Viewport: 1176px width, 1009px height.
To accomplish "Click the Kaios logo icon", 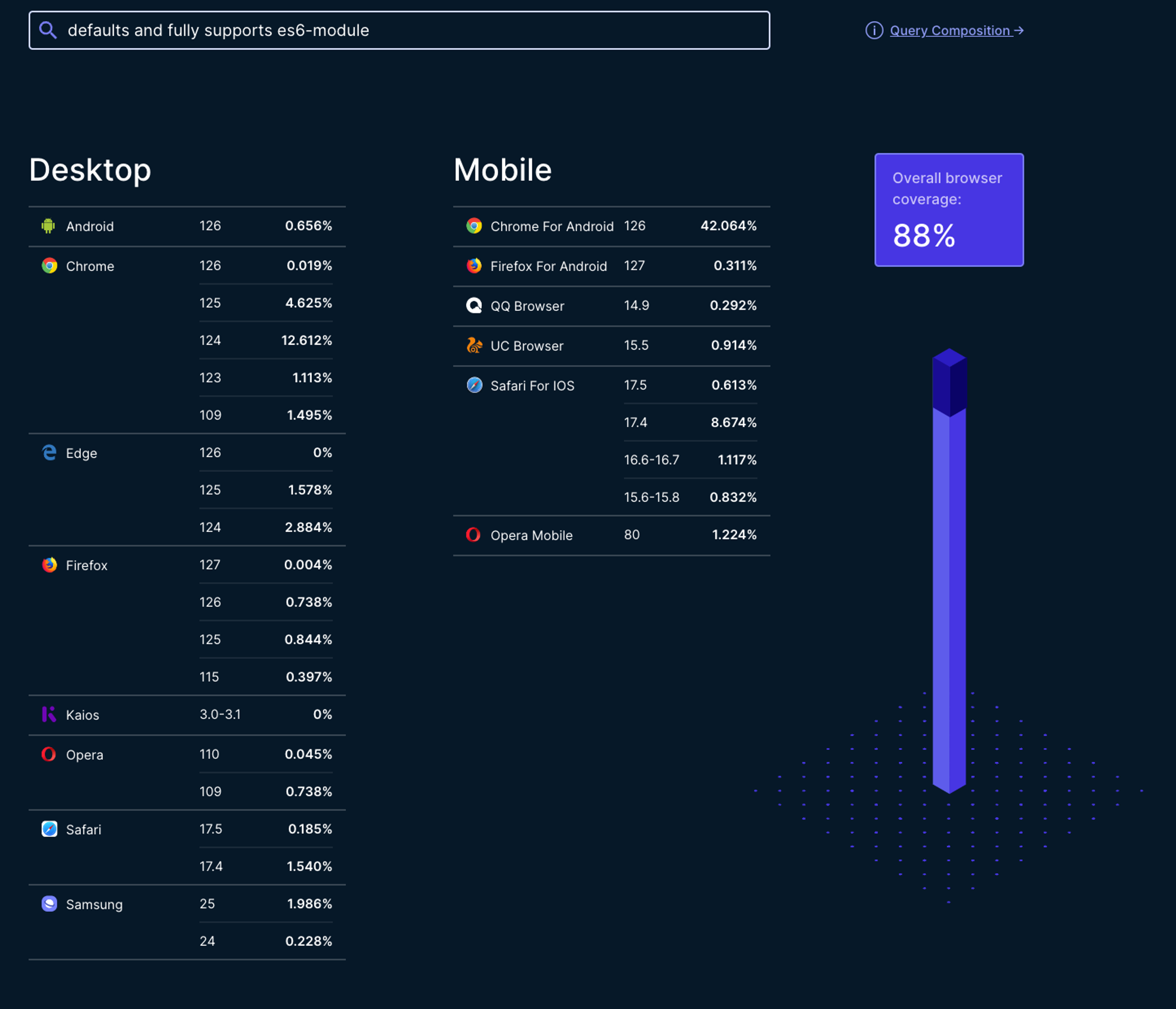I will (49, 715).
